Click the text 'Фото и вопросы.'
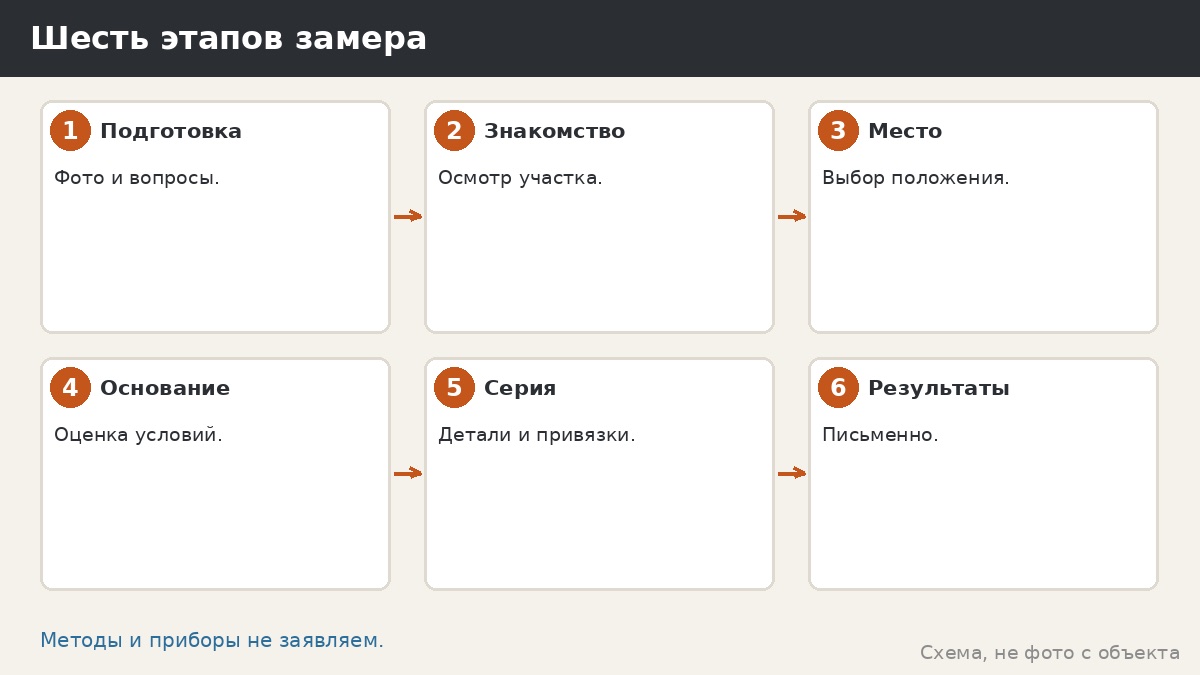Image resolution: width=1200 pixels, height=675 pixels. (x=137, y=178)
